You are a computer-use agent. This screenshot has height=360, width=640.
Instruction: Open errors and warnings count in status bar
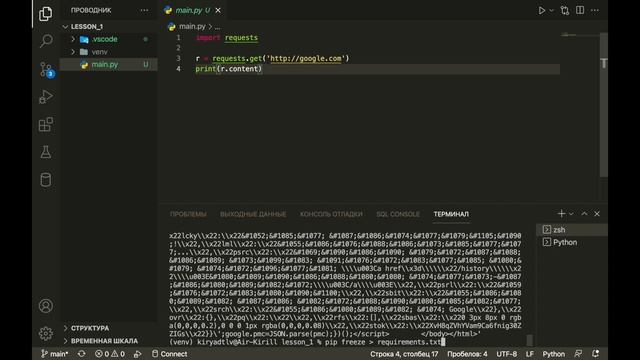[x=109, y=354]
